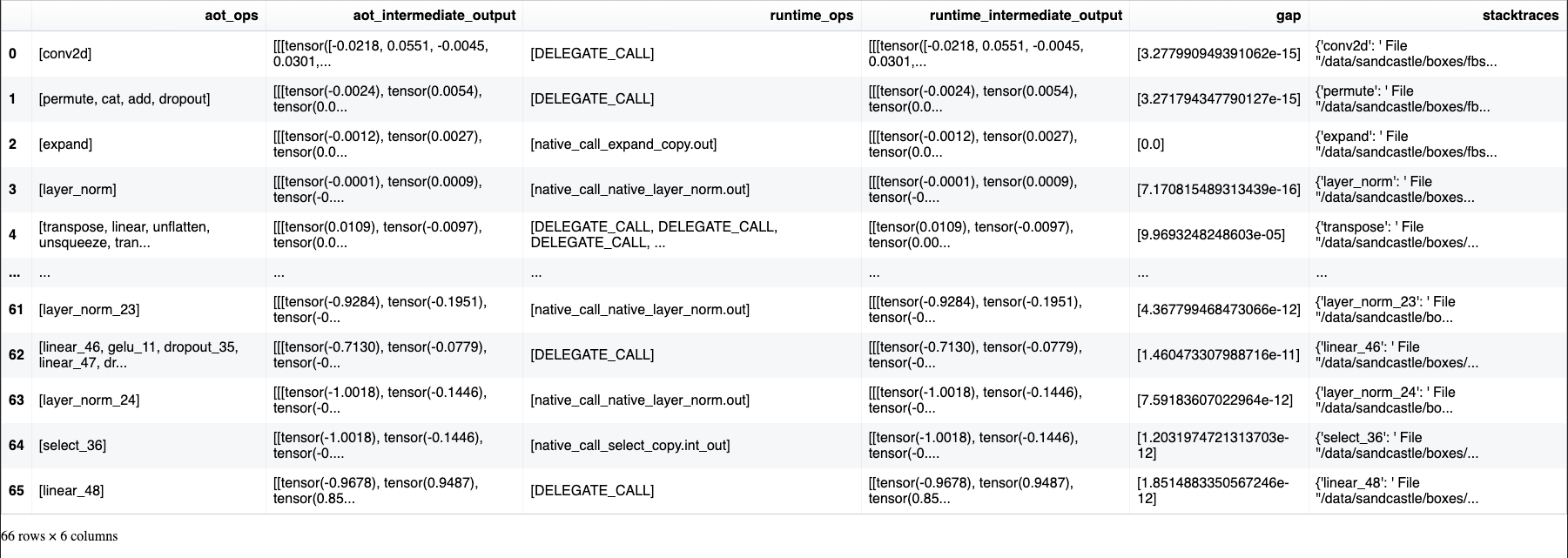Select the runtime_ops column header

click(x=811, y=16)
